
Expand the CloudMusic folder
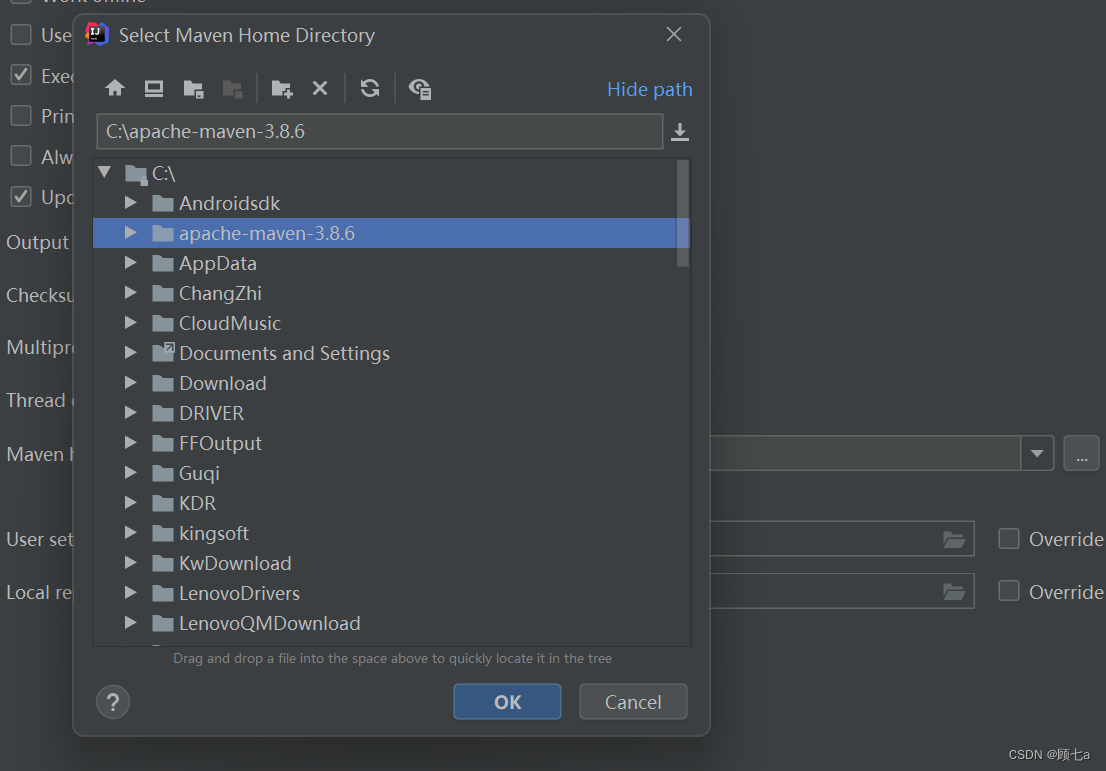coord(130,323)
